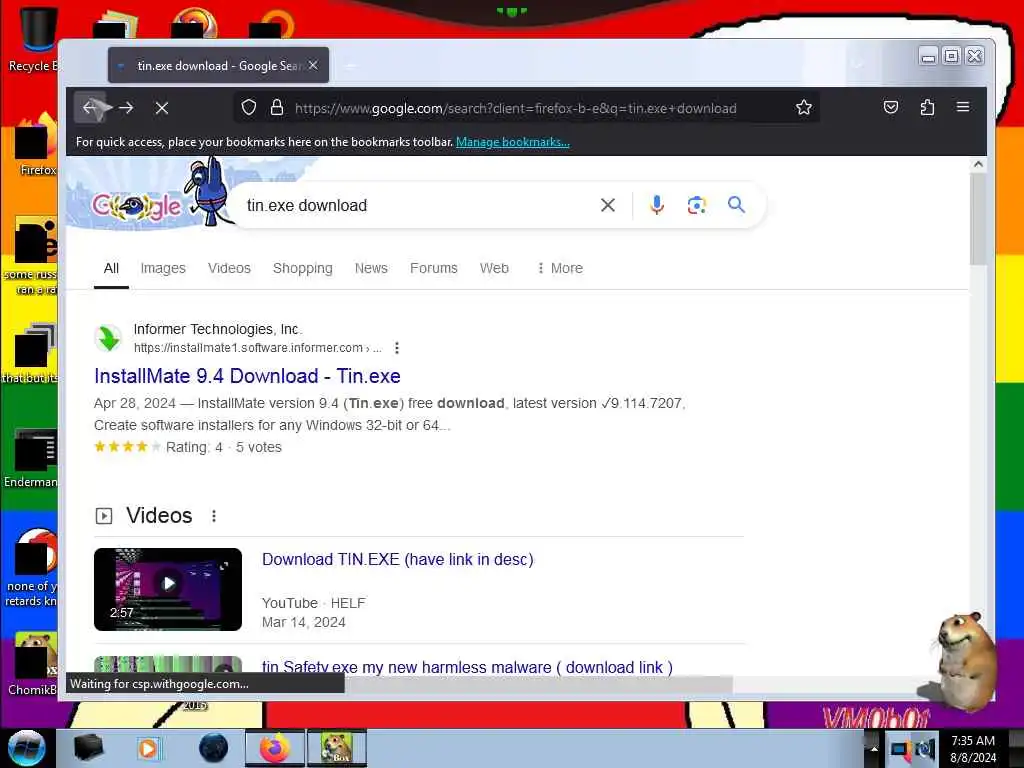Open InstallMate 9.4 Download - Tin.exe result

pos(247,376)
